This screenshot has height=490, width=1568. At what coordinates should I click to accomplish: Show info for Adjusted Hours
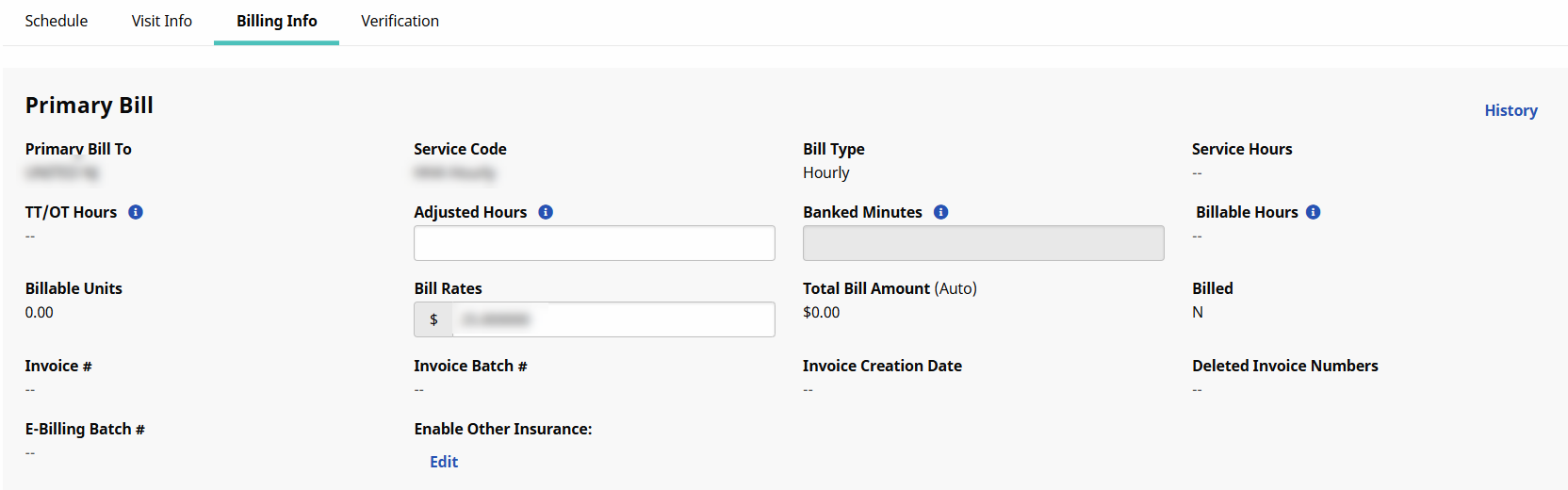coord(546,212)
